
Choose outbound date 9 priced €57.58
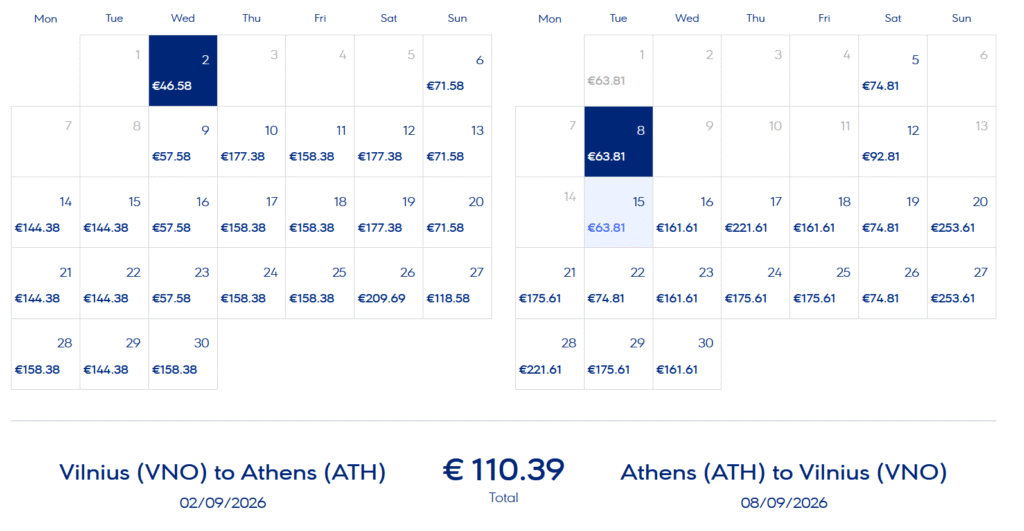click(x=183, y=142)
